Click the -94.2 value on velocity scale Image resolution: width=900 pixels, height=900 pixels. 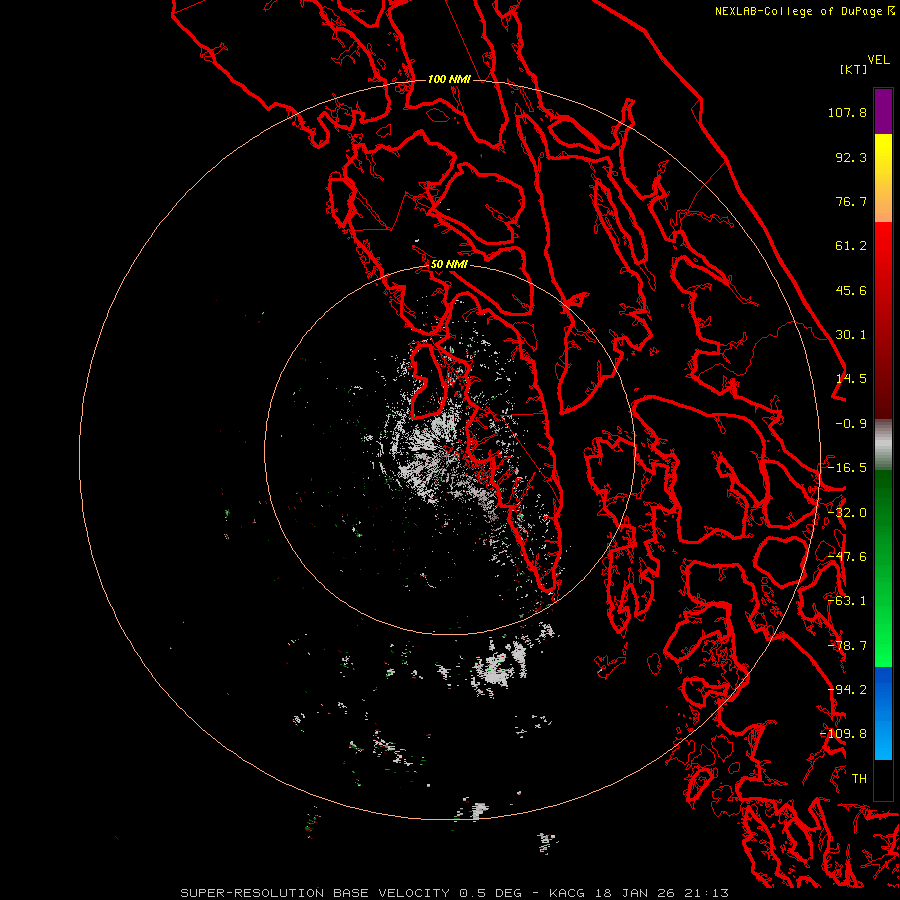coord(847,690)
